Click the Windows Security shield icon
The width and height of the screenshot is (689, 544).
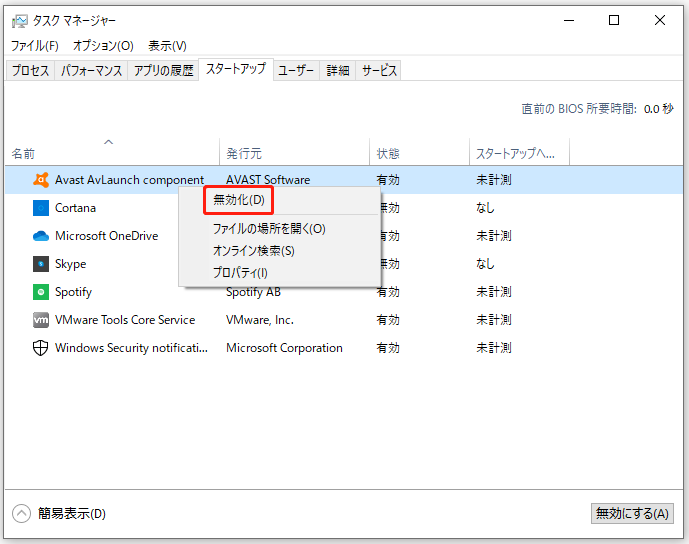click(41, 348)
